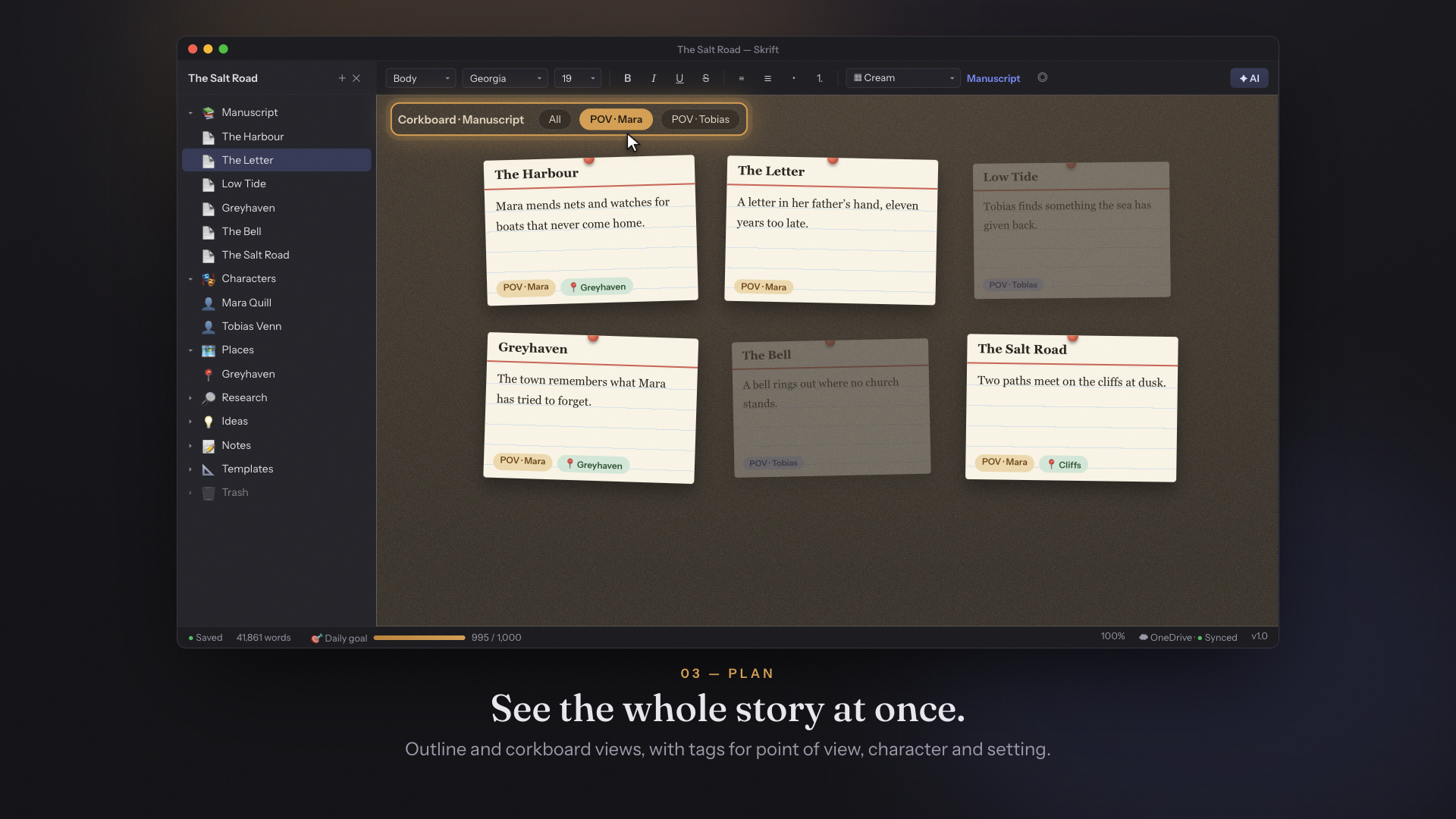
Task: Open Tobias Venn character sheet
Action: (277, 326)
